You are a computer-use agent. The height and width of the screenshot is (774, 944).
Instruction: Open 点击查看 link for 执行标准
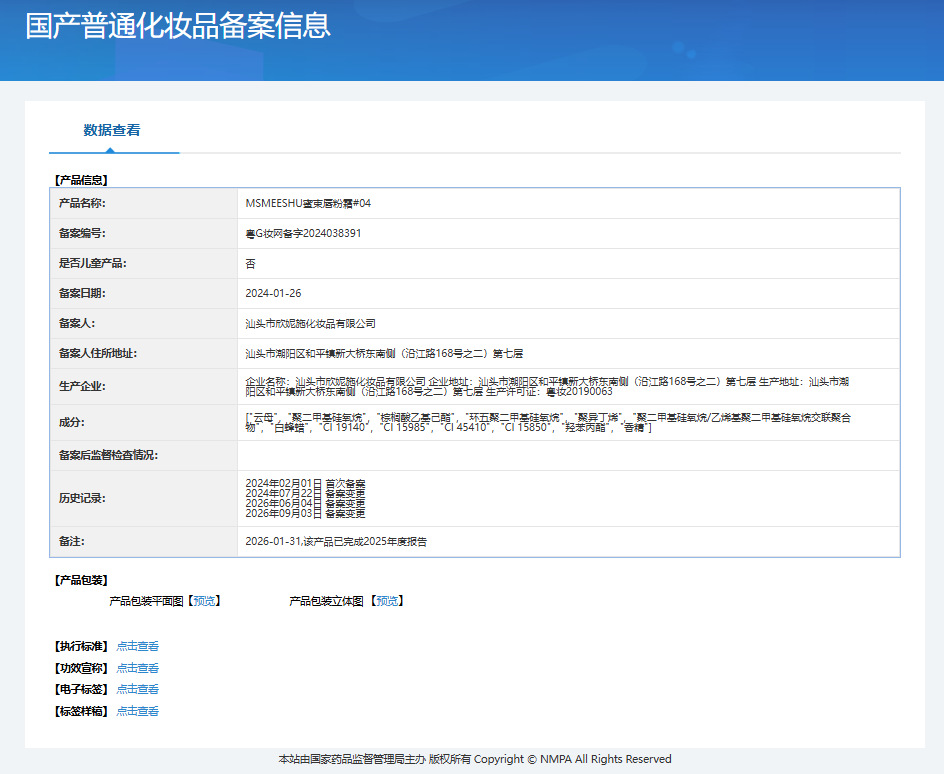(138, 646)
